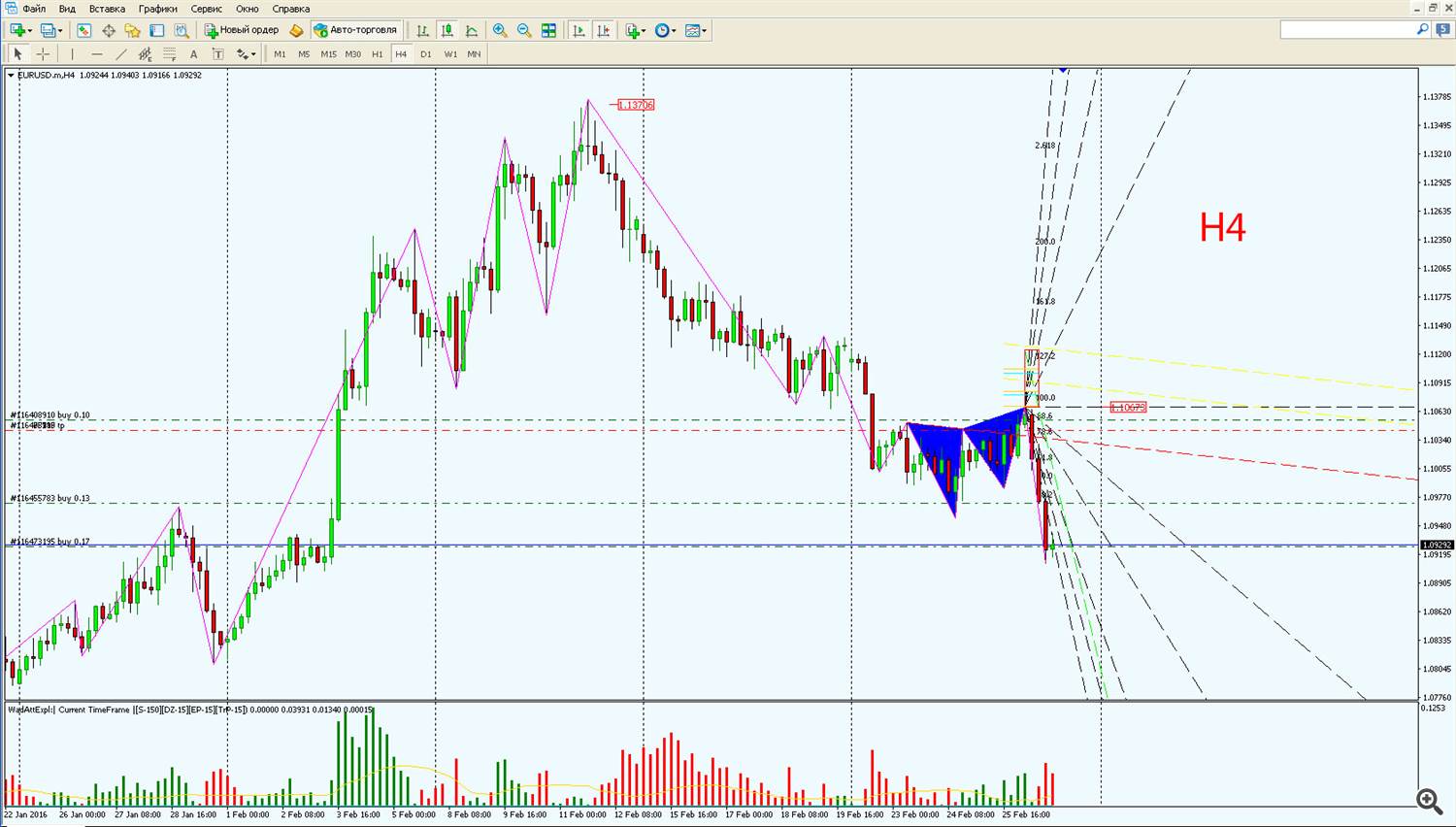1456x827 pixels.
Task: Switch to M5 timeframe
Action: click(304, 54)
